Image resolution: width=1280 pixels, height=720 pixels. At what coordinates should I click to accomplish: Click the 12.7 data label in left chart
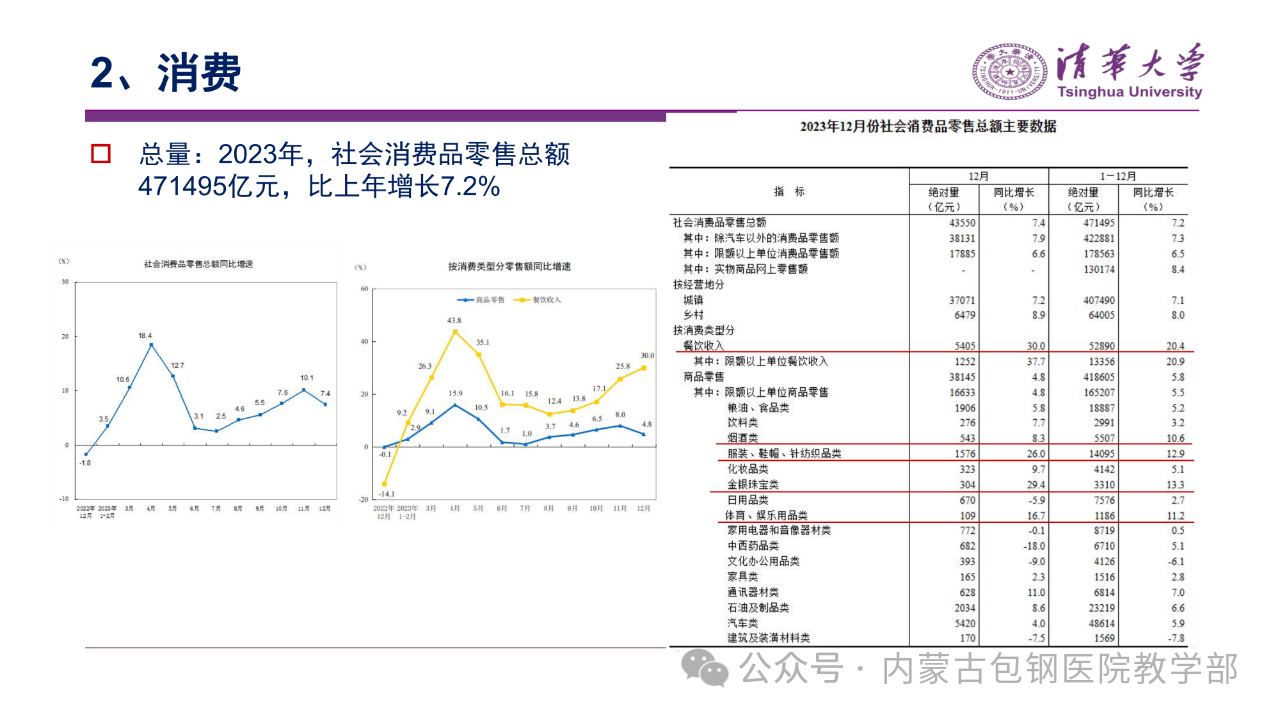(179, 365)
